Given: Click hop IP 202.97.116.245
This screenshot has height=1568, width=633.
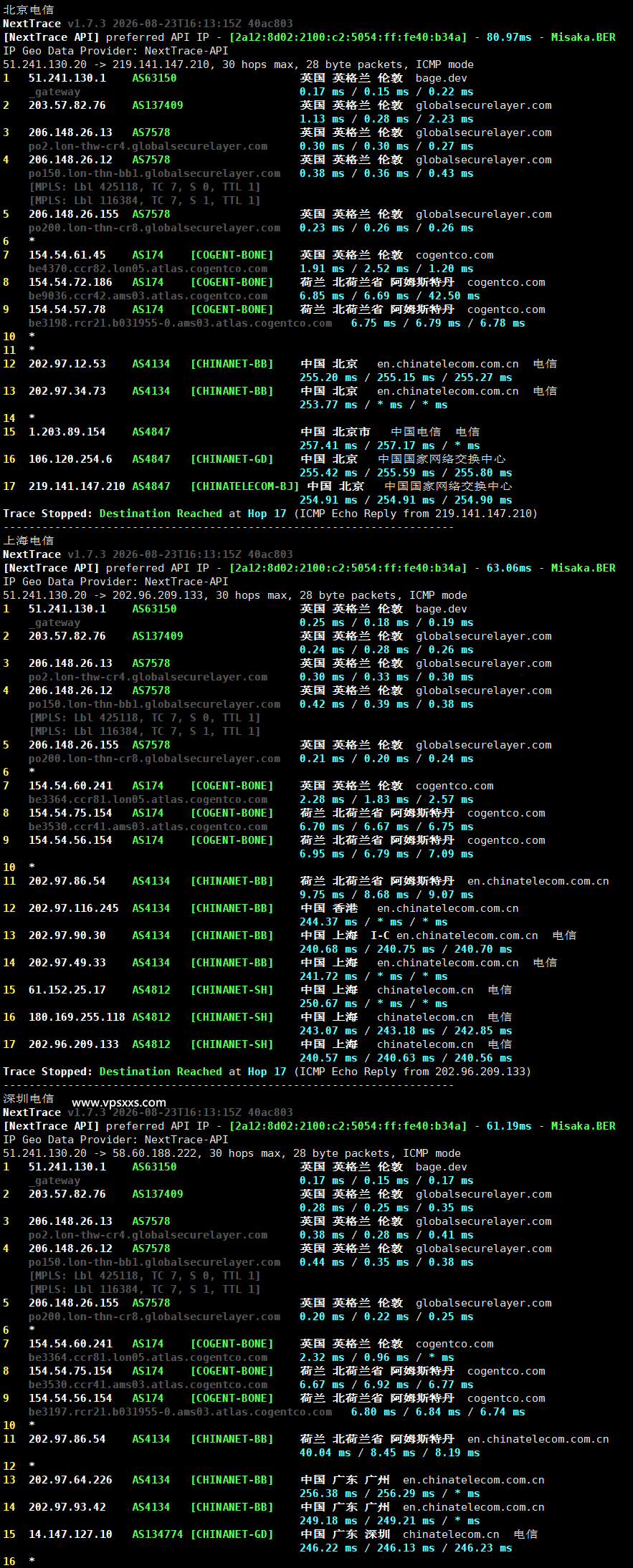Looking at the screenshot, I should (x=74, y=908).
